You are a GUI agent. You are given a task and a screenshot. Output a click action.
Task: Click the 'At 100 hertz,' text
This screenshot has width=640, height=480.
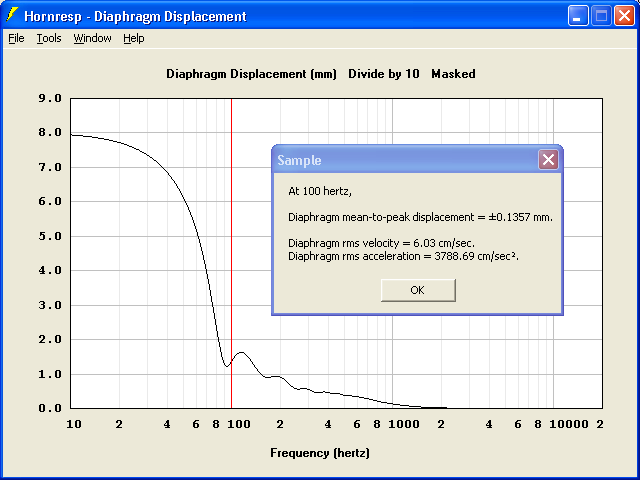[x=320, y=191]
